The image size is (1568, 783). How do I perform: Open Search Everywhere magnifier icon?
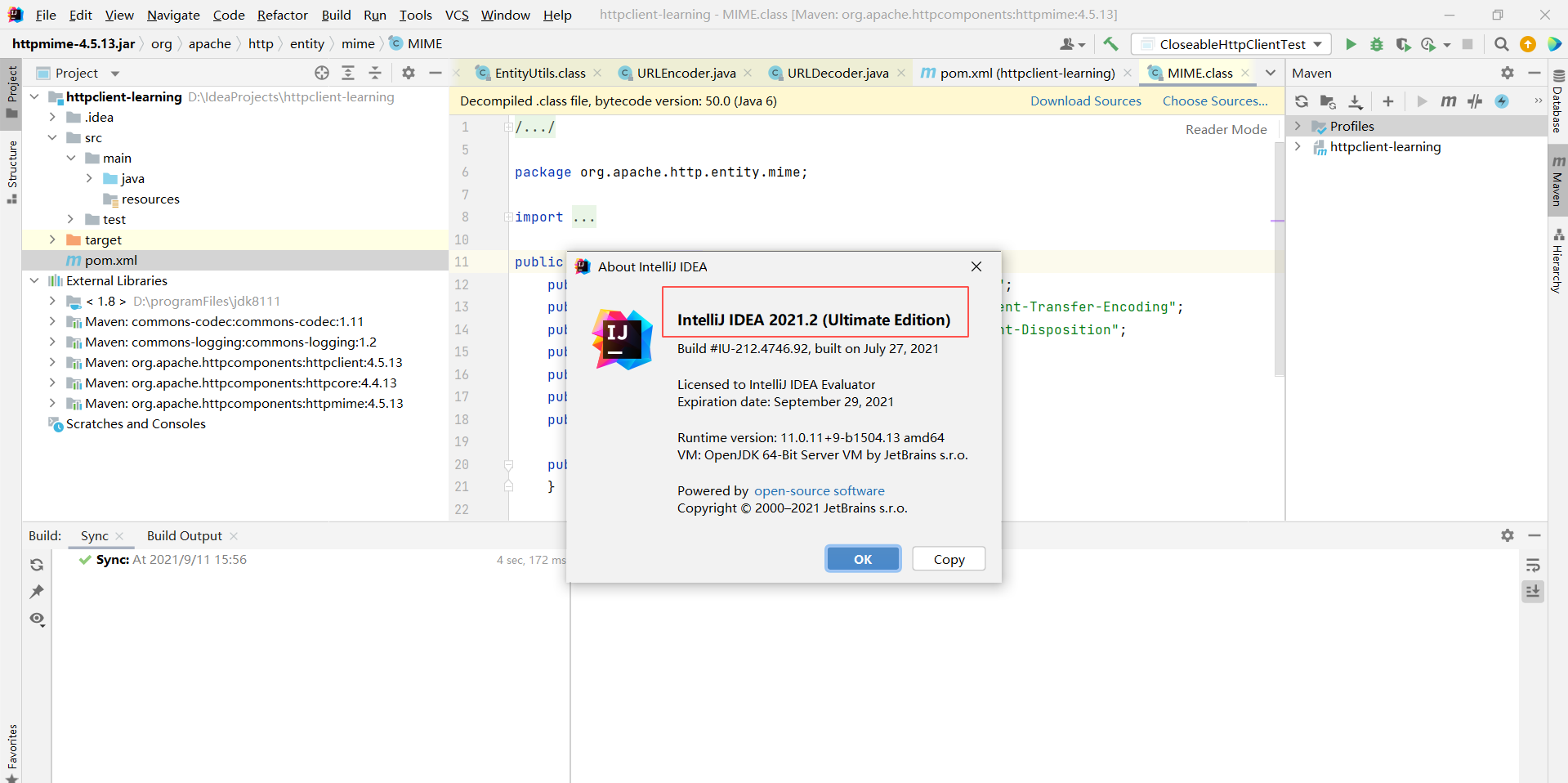point(1501,44)
